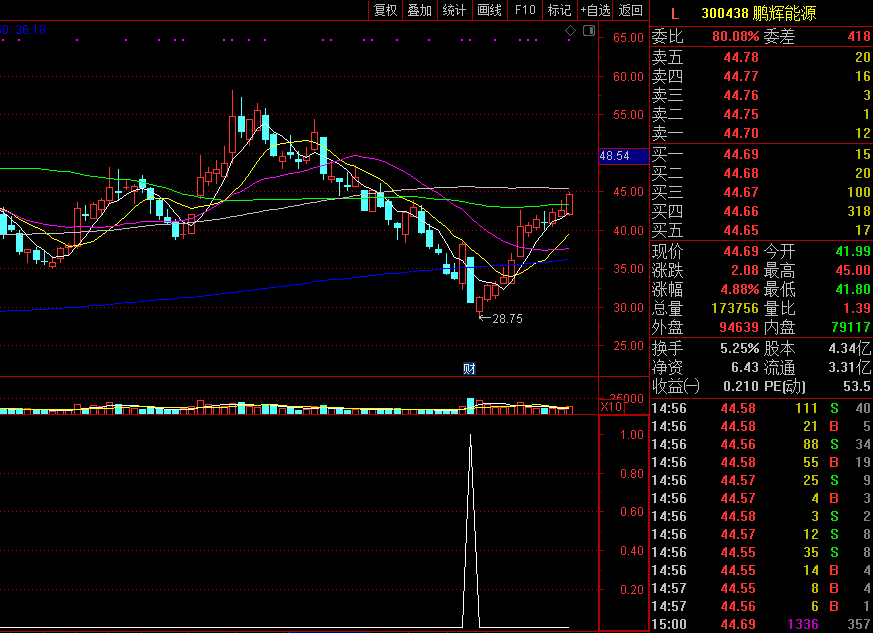Viewport: 873px width, 633px height.
Task: Click the 外盘 94639 value
Action: click(x=739, y=327)
